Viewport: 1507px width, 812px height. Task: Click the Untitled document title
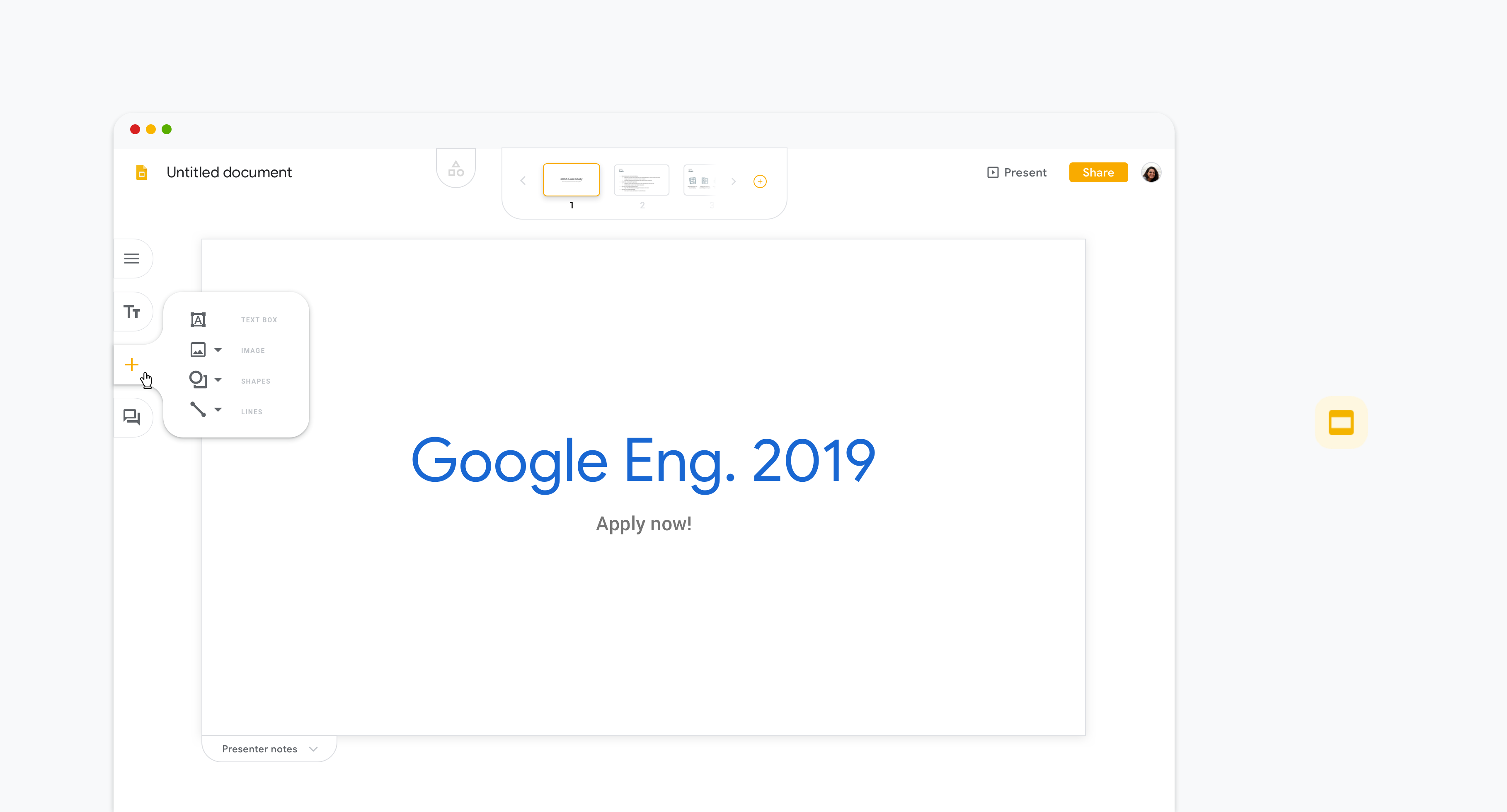point(229,172)
